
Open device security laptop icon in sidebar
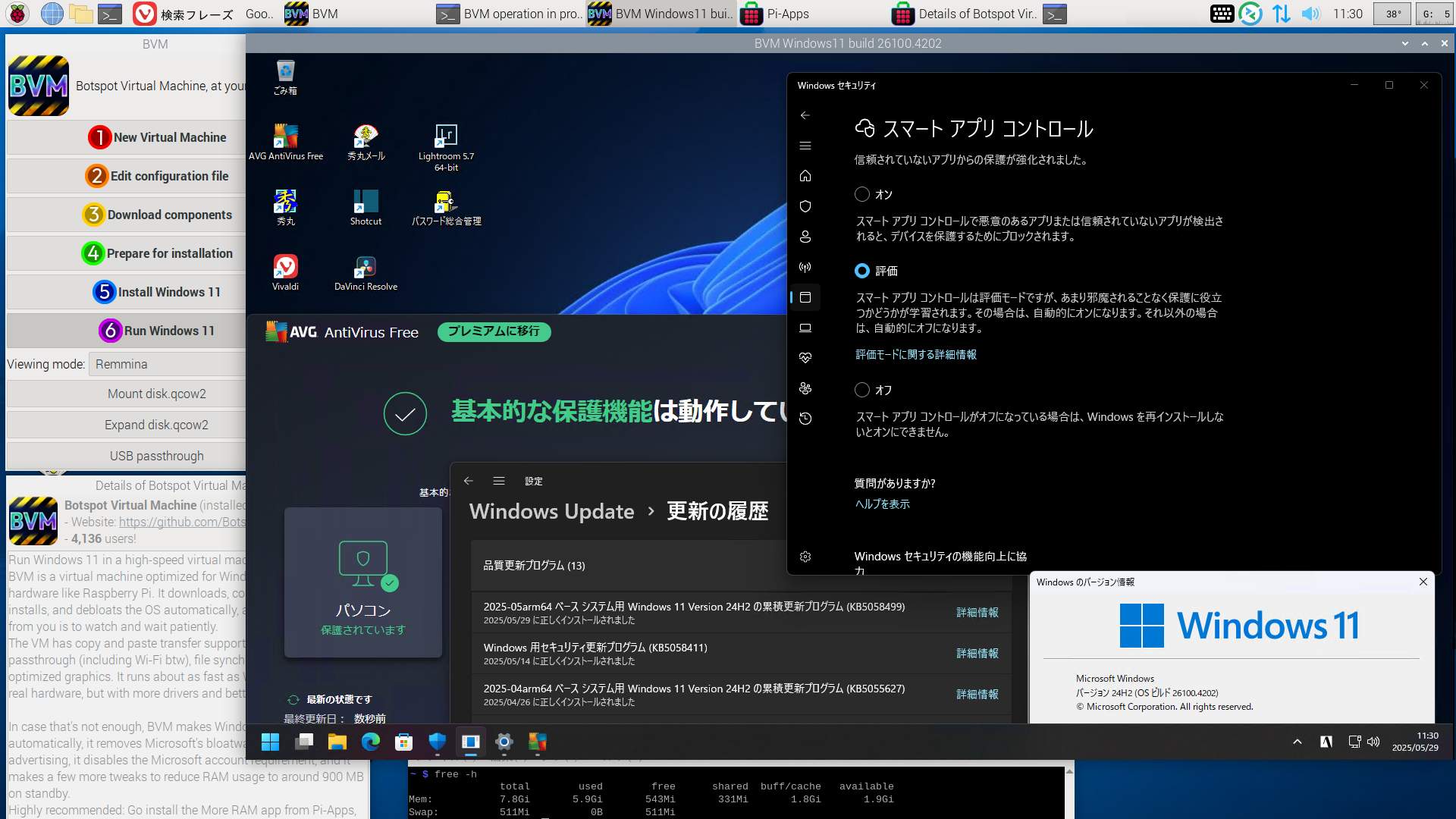(x=805, y=328)
